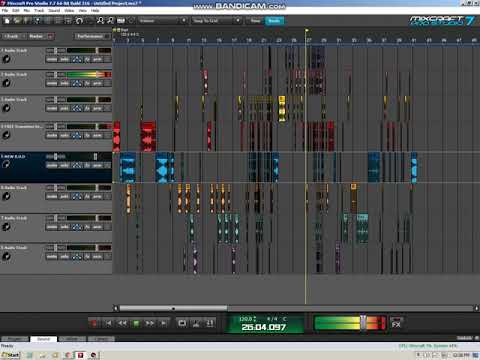Open fx for track 1 Audio Track

pyautogui.click(x=87, y=59)
